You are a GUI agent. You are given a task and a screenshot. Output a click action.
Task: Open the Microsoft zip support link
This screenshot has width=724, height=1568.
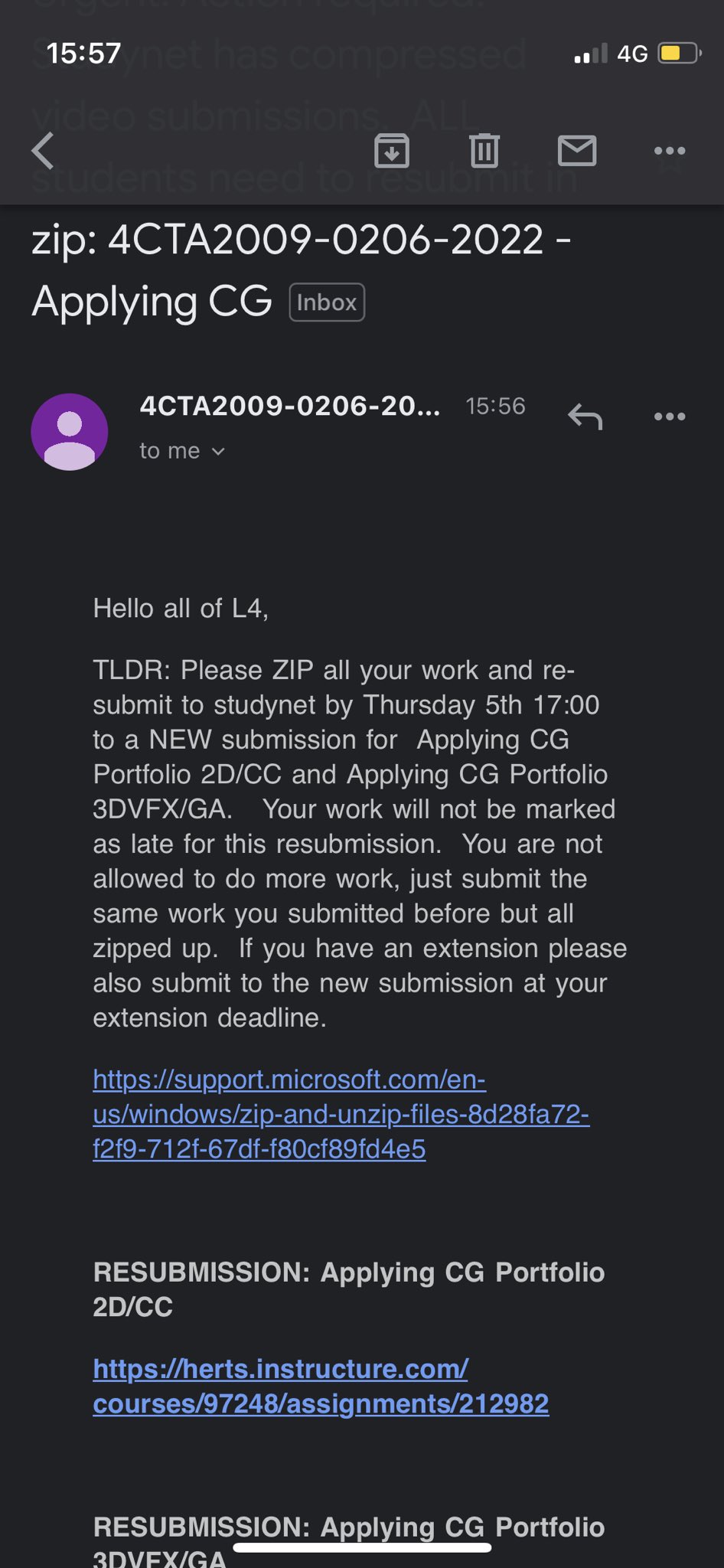[x=341, y=1114]
